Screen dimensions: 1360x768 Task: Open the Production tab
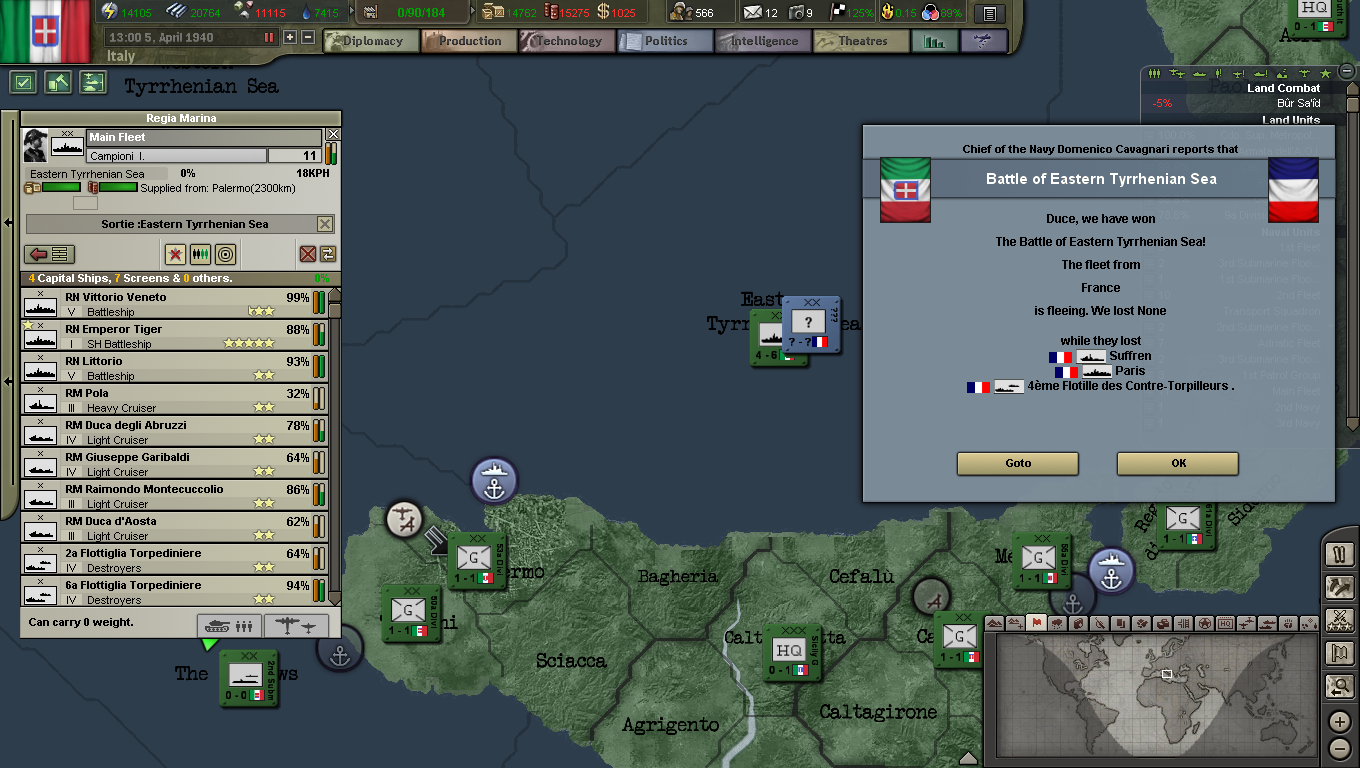point(468,41)
